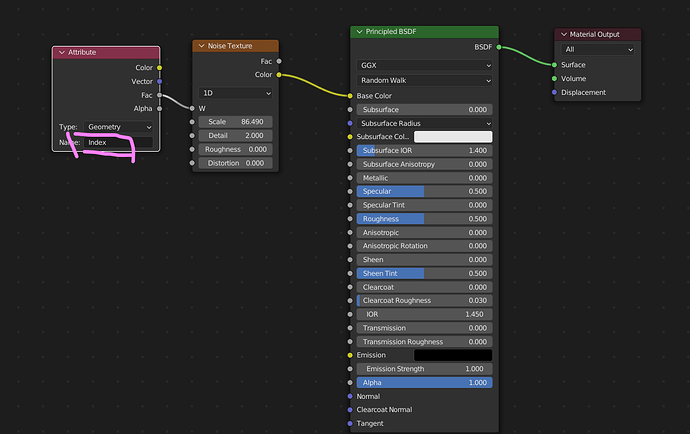Viewport: 690px width, 434px height.
Task: Click the Subsurface Color input socket
Action: (350, 137)
